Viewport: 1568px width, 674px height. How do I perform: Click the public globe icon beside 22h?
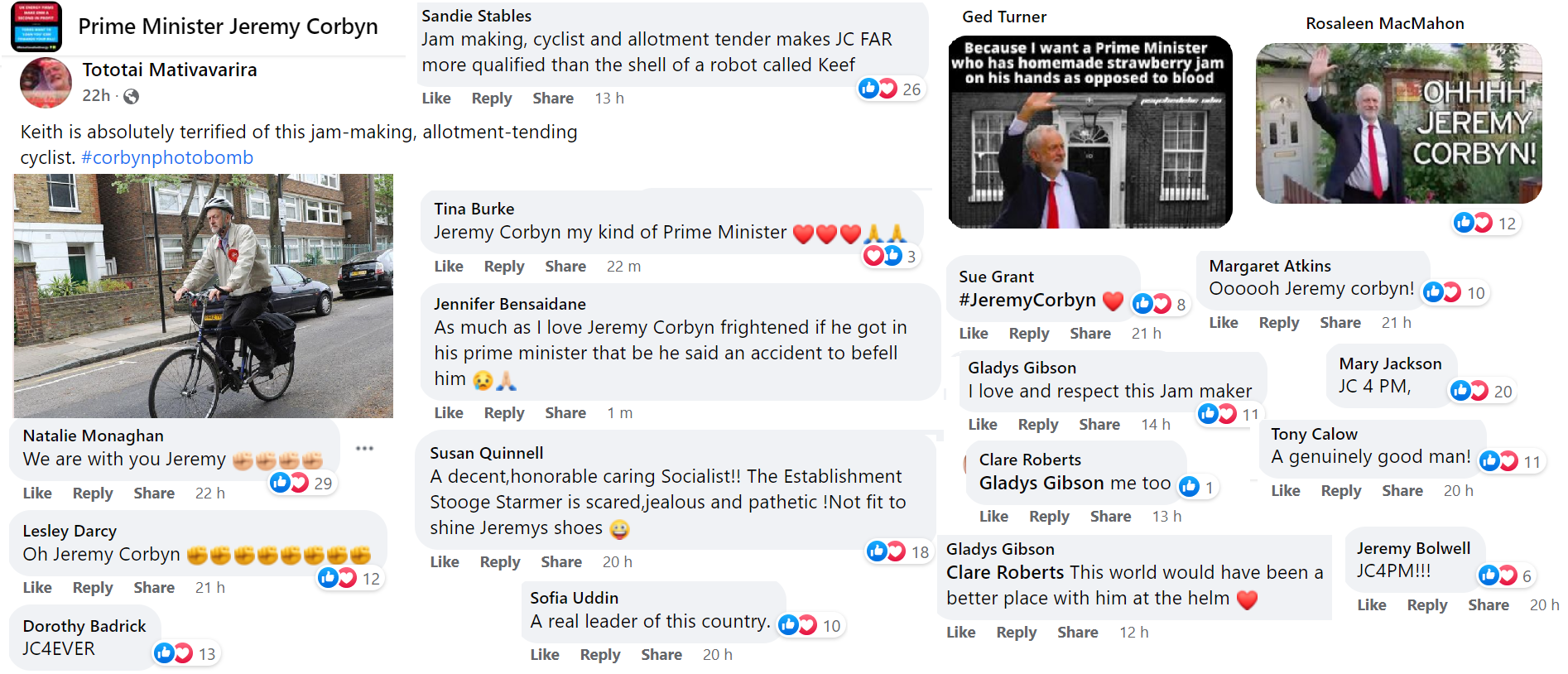[131, 96]
